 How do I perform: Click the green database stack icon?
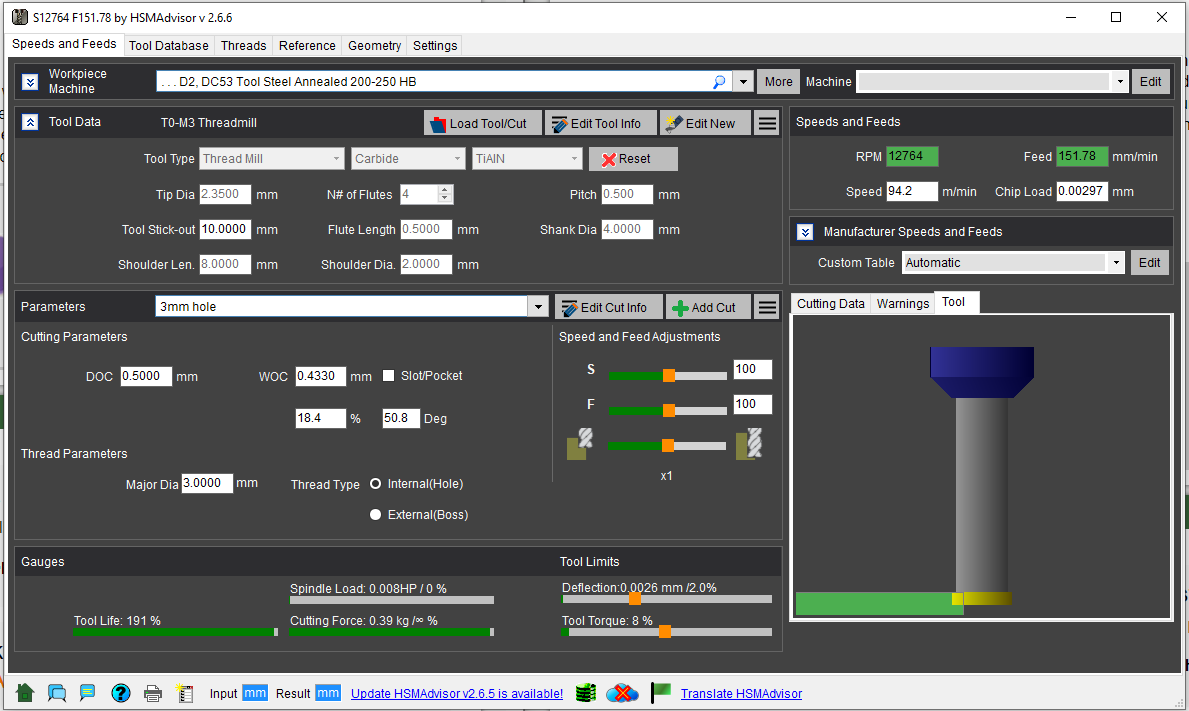pyautogui.click(x=586, y=693)
